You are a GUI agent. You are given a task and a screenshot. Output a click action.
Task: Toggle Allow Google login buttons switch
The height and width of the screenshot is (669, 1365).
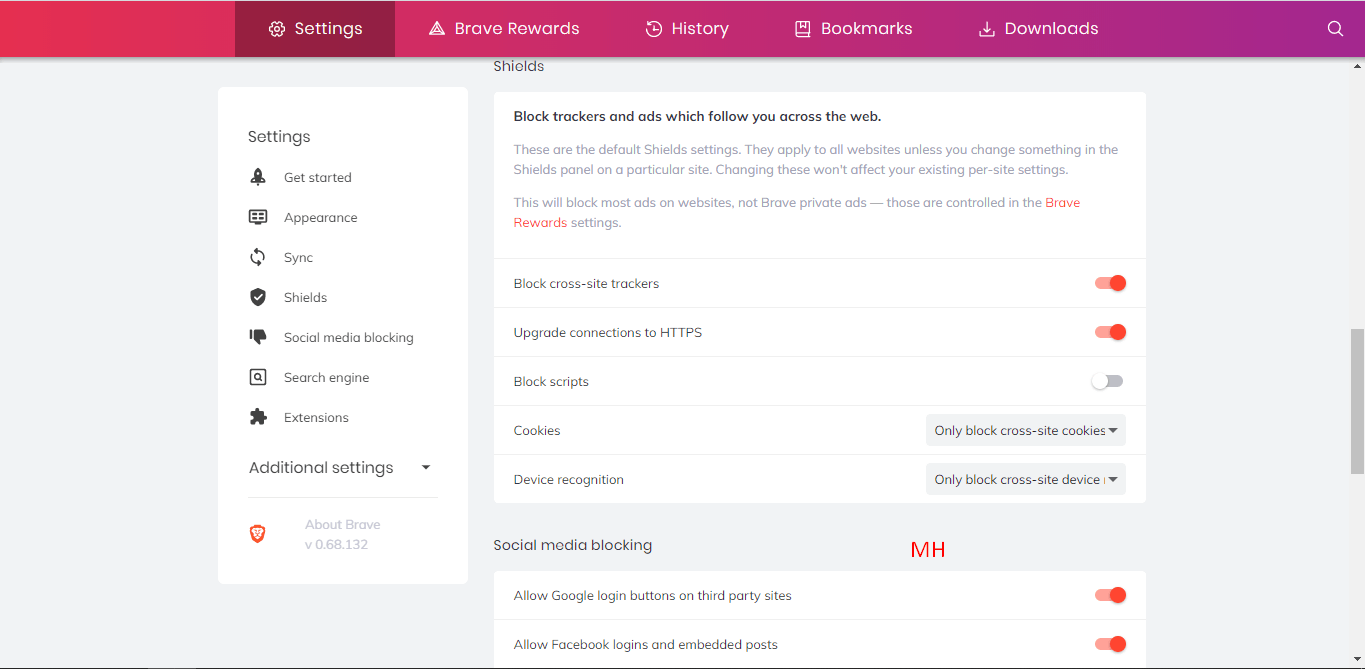(1110, 595)
